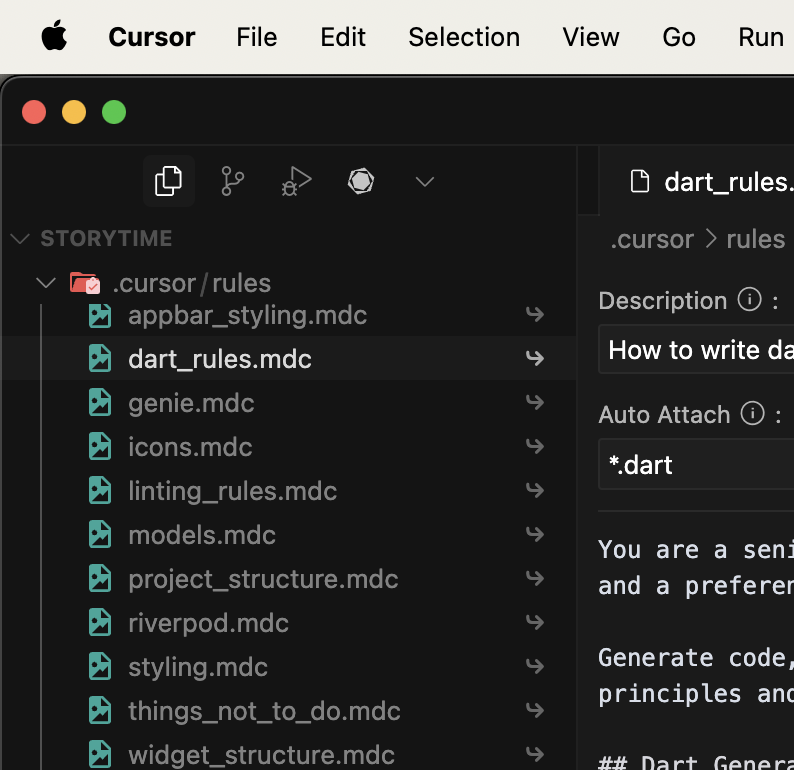The height and width of the screenshot is (770, 794).
Task: Open the Apple menu
Action: click(54, 36)
